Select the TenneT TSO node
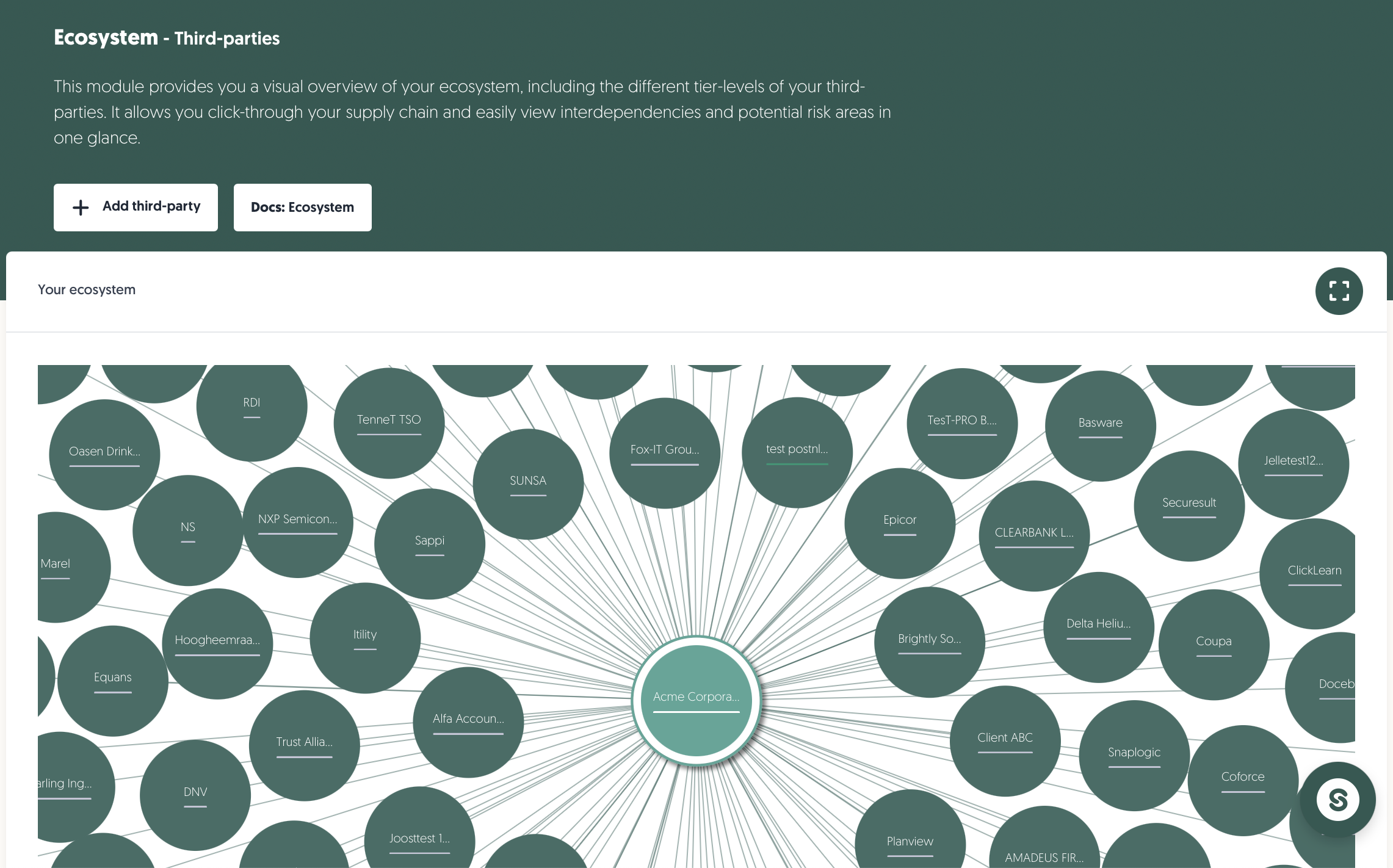Viewport: 1393px width, 868px height. tap(389, 423)
